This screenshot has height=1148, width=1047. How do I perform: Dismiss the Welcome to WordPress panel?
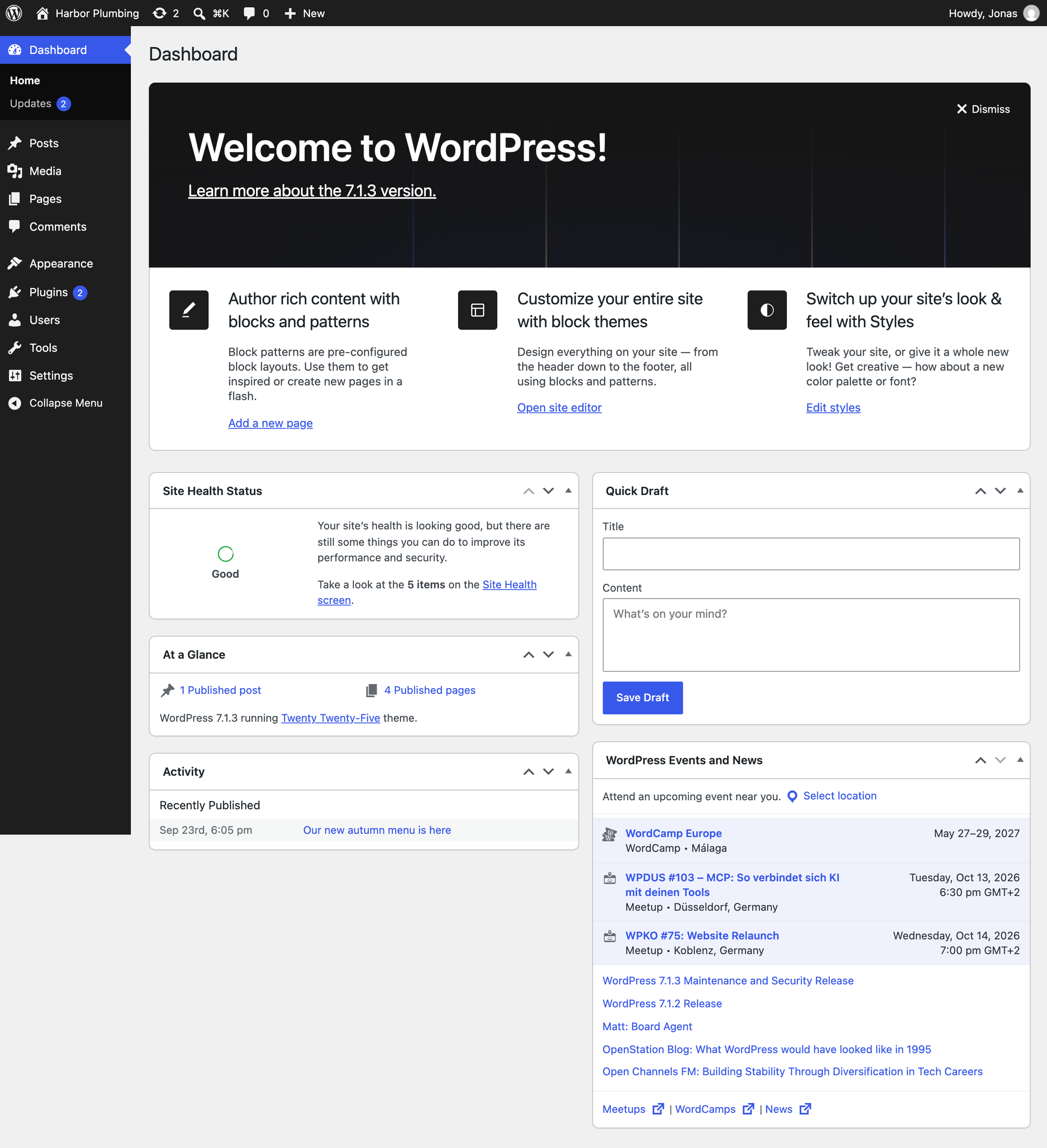click(x=983, y=109)
